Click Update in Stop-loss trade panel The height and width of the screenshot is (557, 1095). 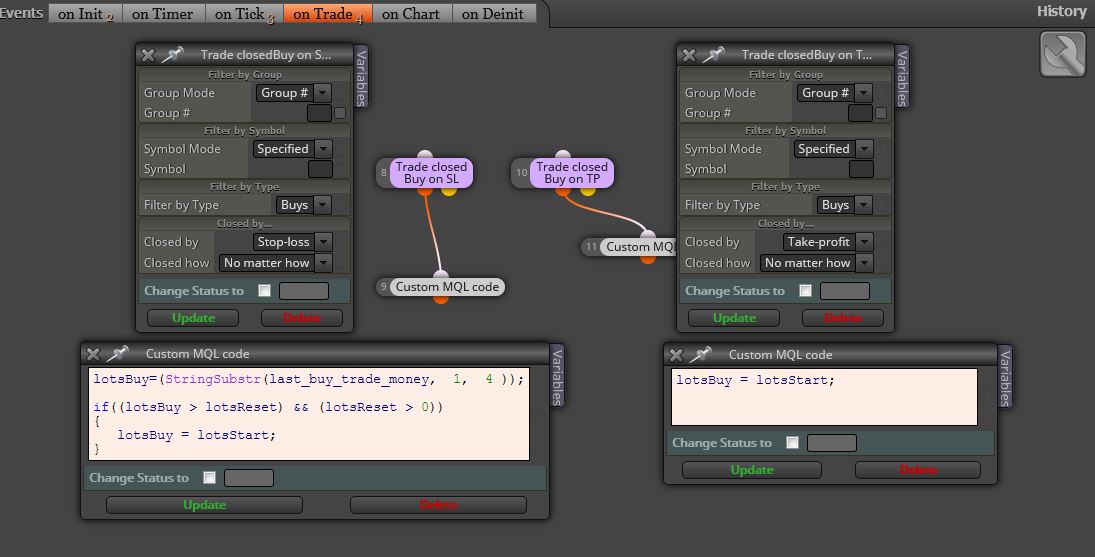click(193, 318)
